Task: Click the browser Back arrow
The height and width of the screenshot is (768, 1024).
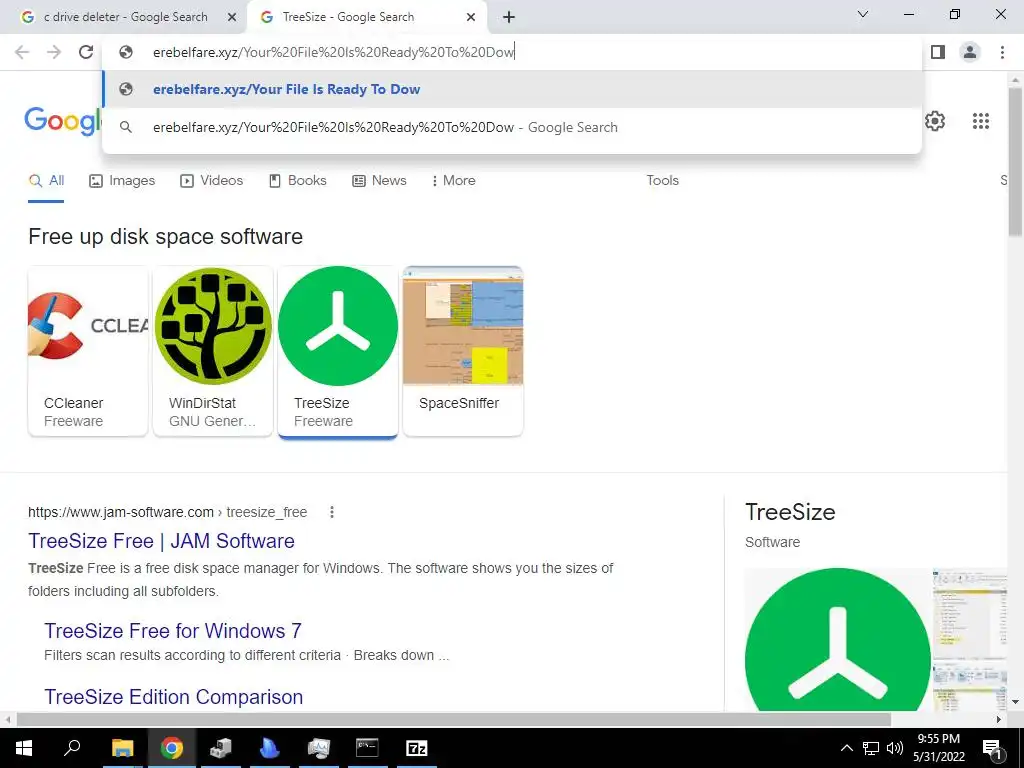Action: click(22, 52)
